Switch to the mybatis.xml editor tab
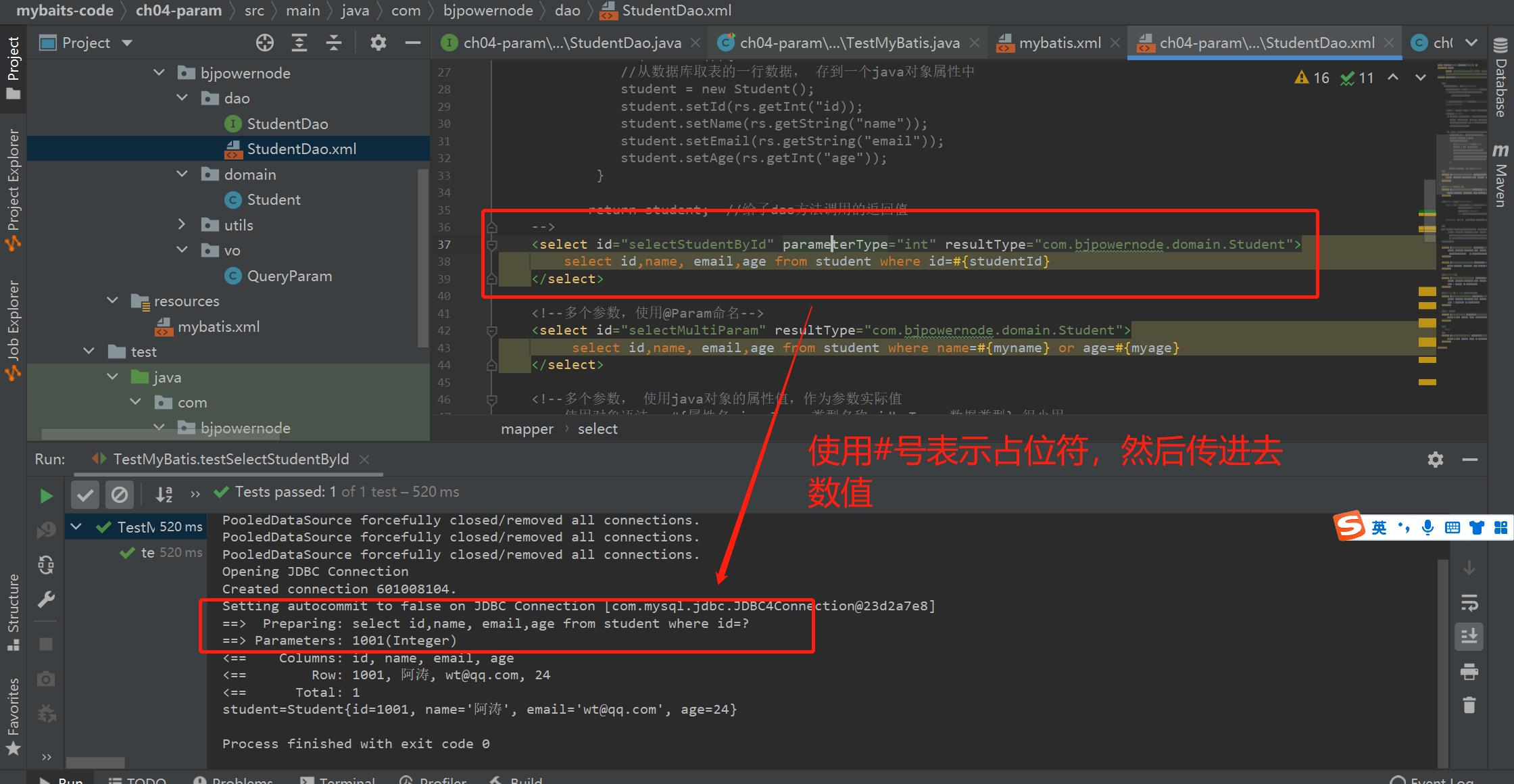The height and width of the screenshot is (784, 1514). (x=1059, y=43)
